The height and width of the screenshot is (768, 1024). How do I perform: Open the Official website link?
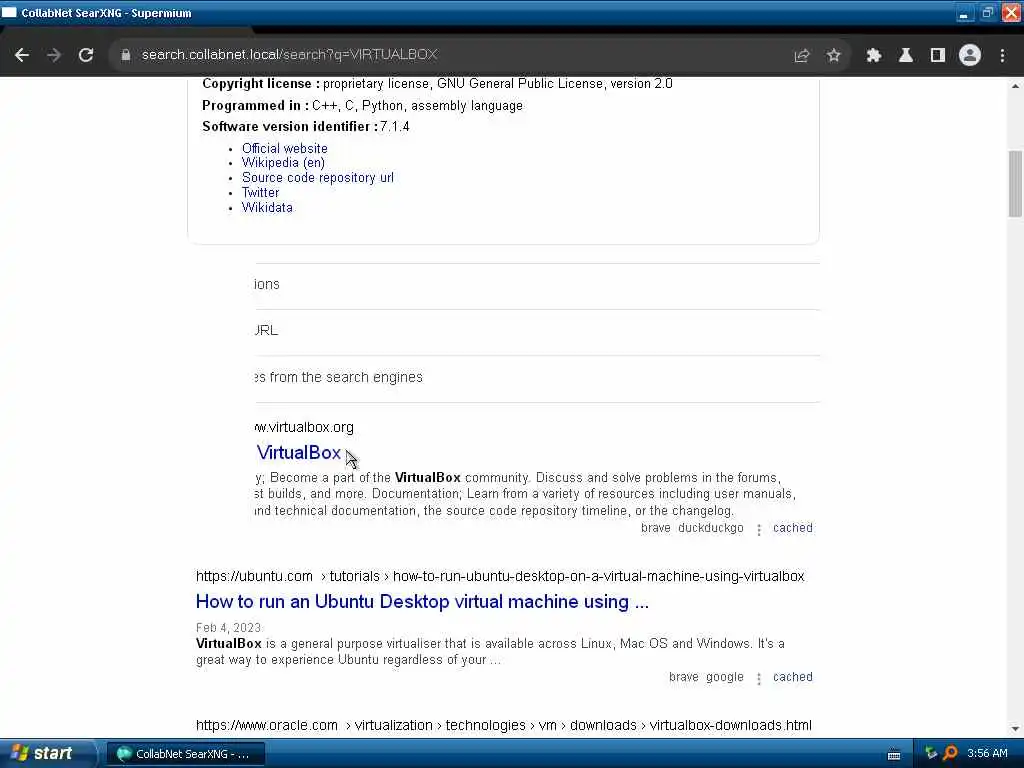[x=285, y=148]
